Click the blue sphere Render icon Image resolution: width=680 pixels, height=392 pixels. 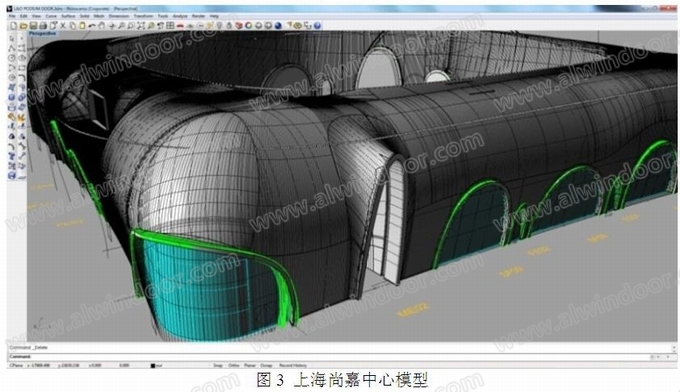pos(278,26)
